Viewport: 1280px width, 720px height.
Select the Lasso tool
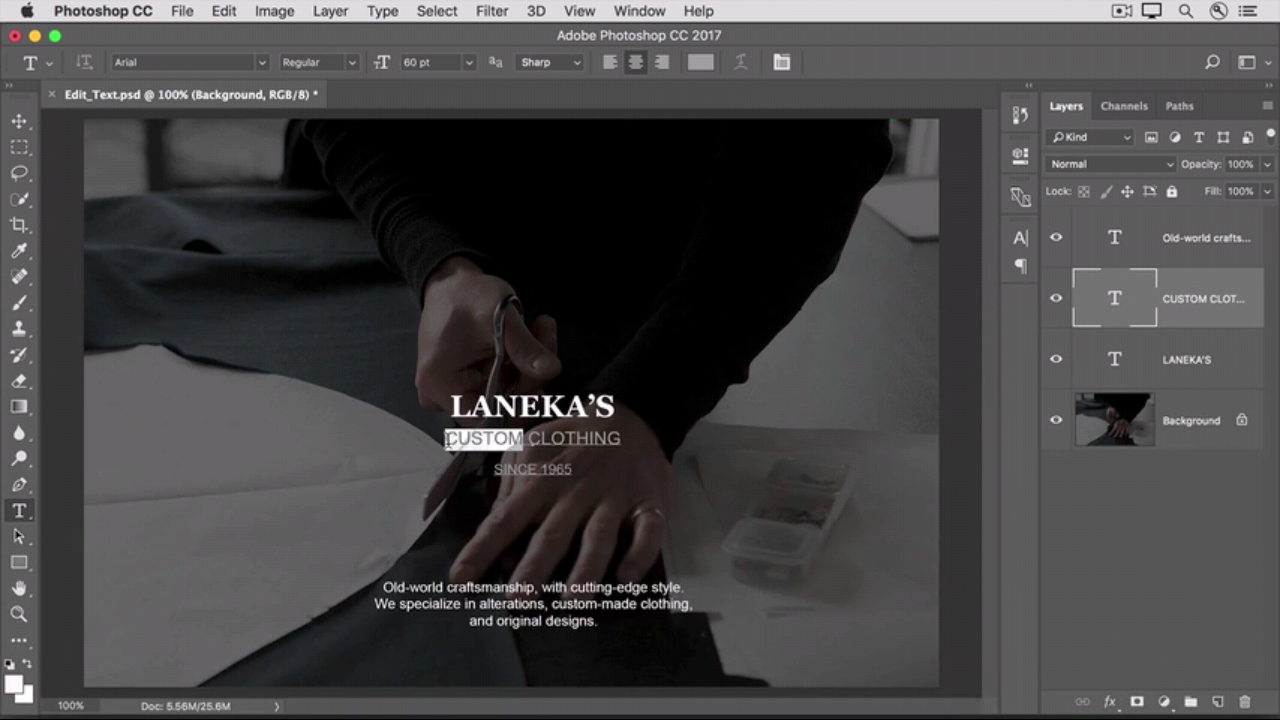click(x=19, y=173)
